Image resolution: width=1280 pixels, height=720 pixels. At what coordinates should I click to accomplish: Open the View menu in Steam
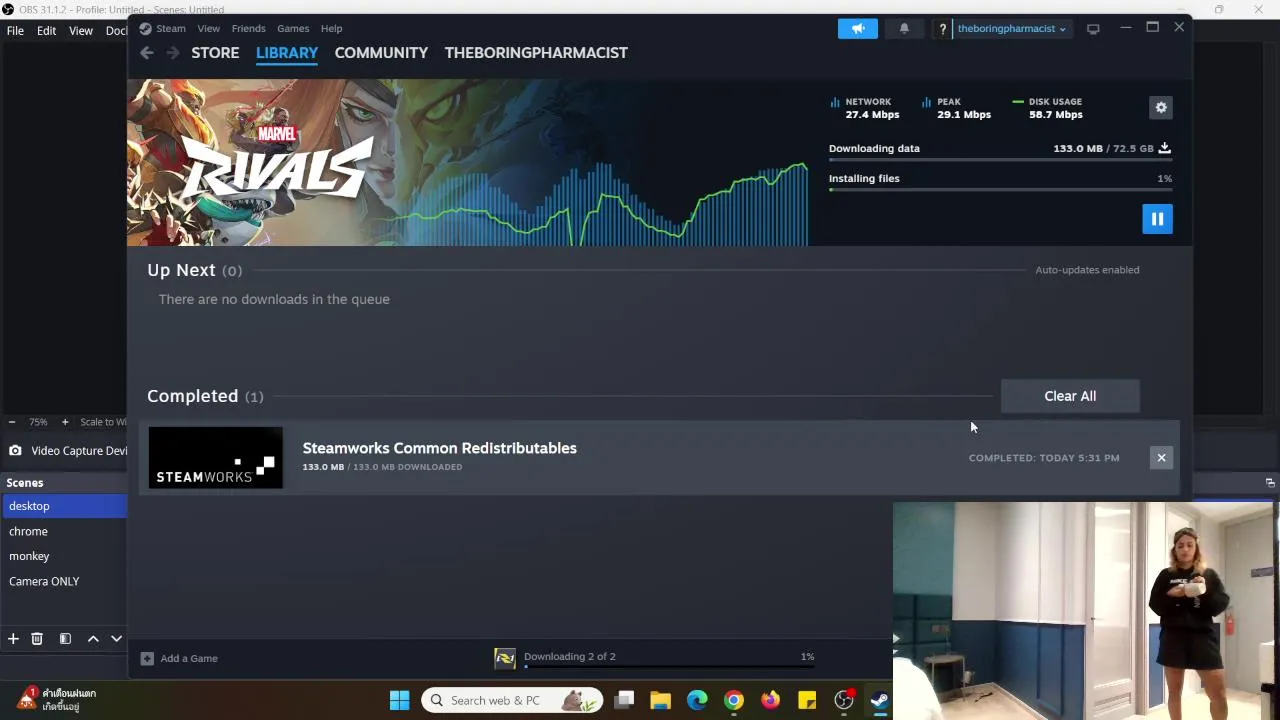click(208, 28)
